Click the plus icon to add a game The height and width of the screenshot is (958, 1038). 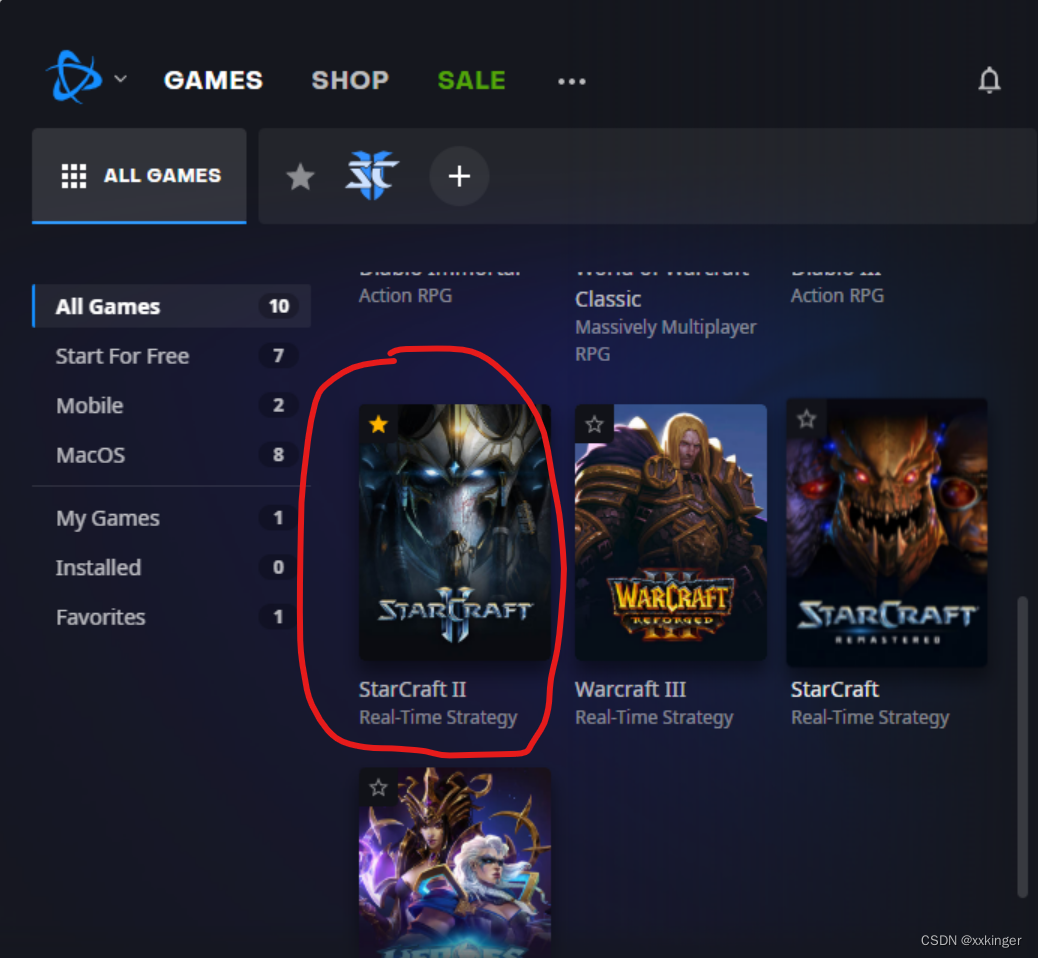pyautogui.click(x=459, y=176)
